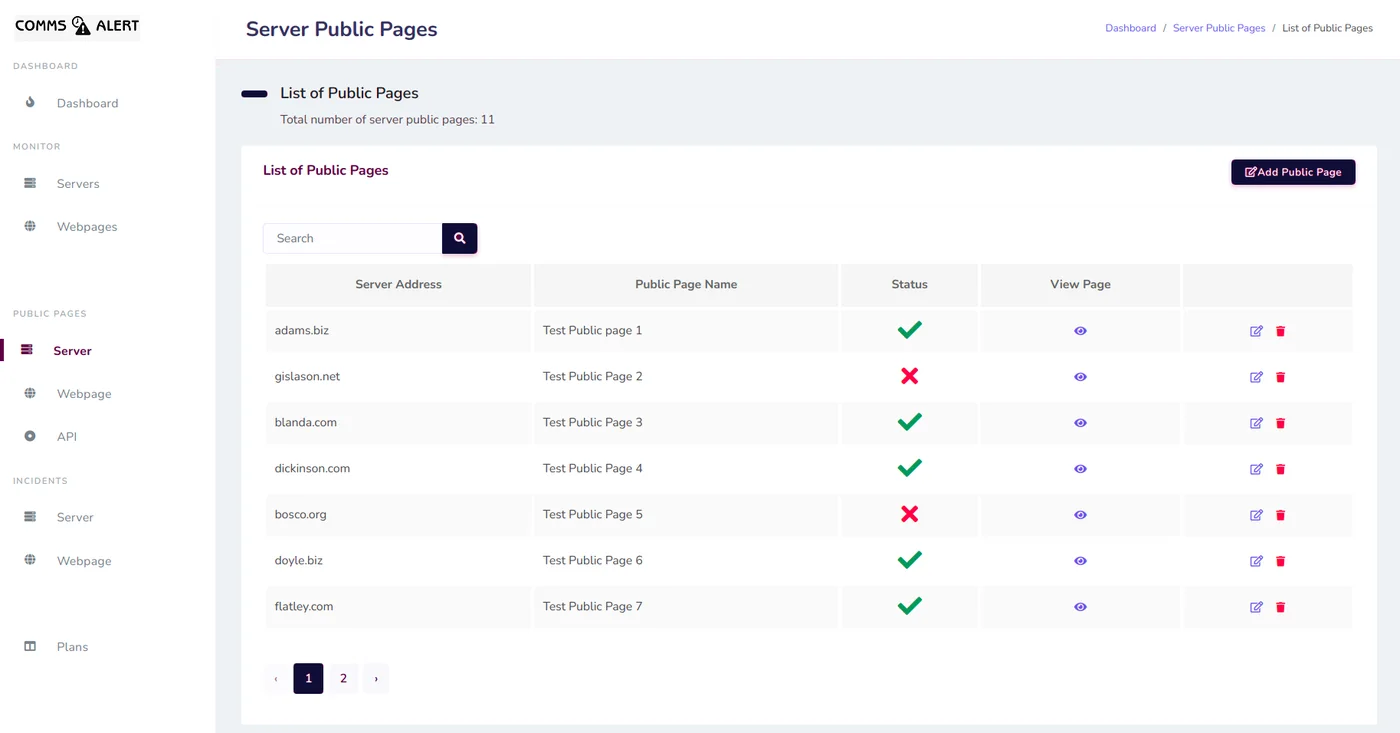Click green check status for blanda.com

pos(909,422)
